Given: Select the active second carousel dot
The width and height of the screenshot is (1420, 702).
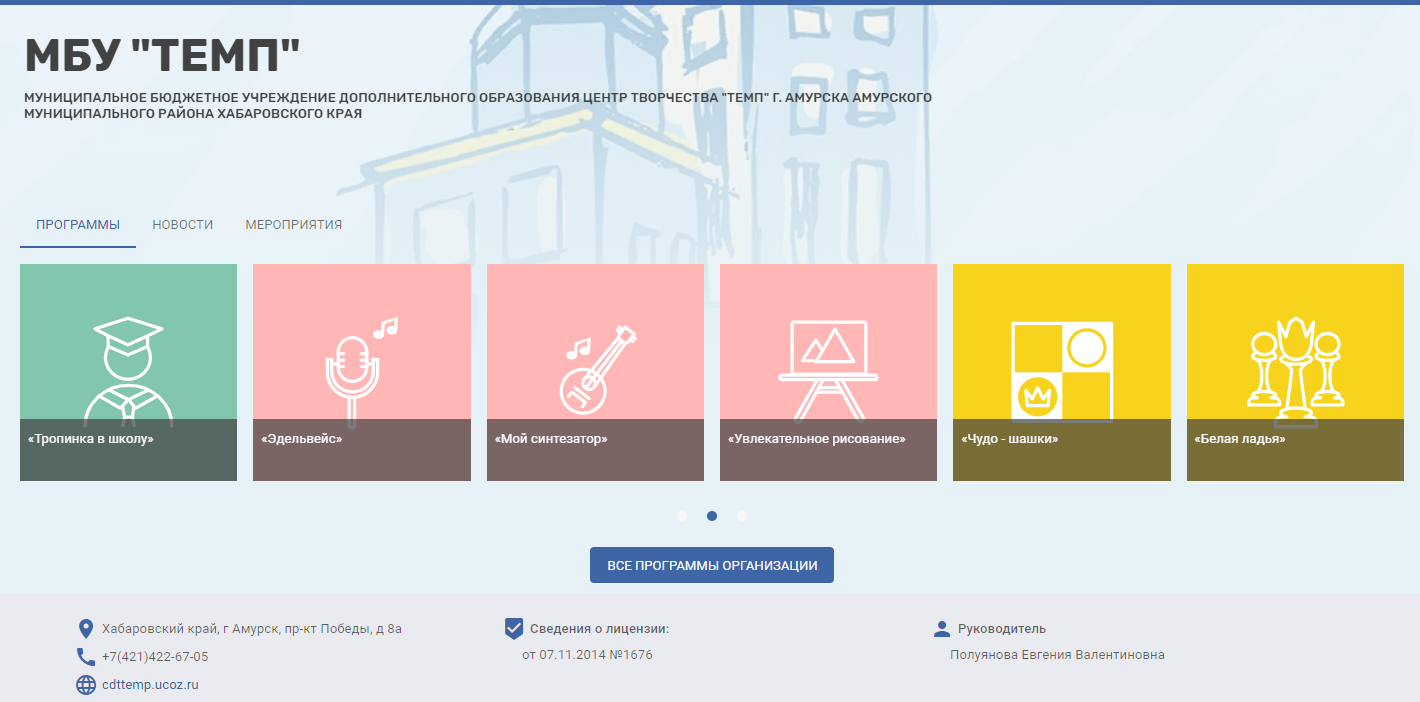Looking at the screenshot, I should click(x=712, y=516).
